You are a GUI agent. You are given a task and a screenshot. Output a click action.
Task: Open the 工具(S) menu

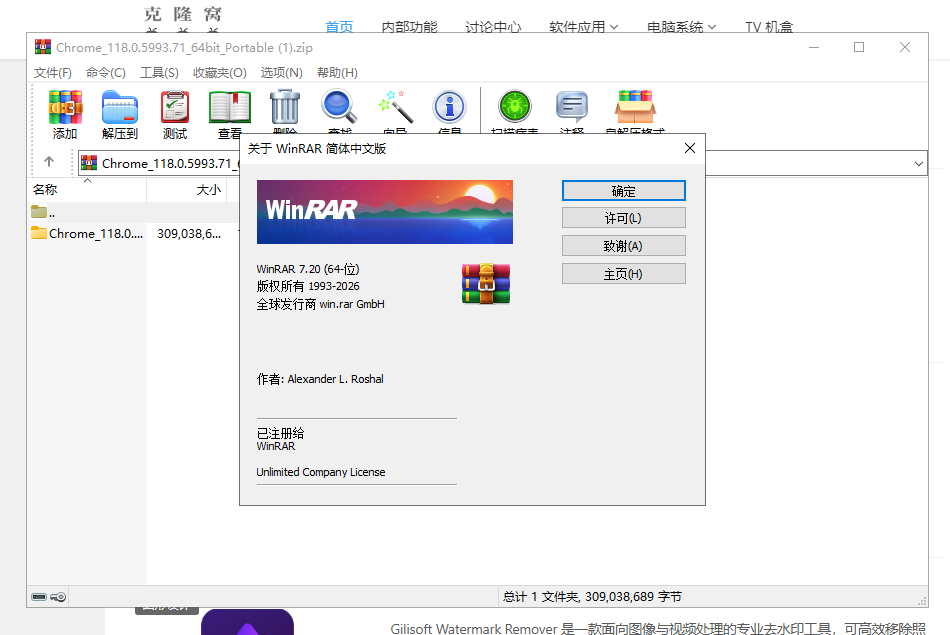[159, 73]
